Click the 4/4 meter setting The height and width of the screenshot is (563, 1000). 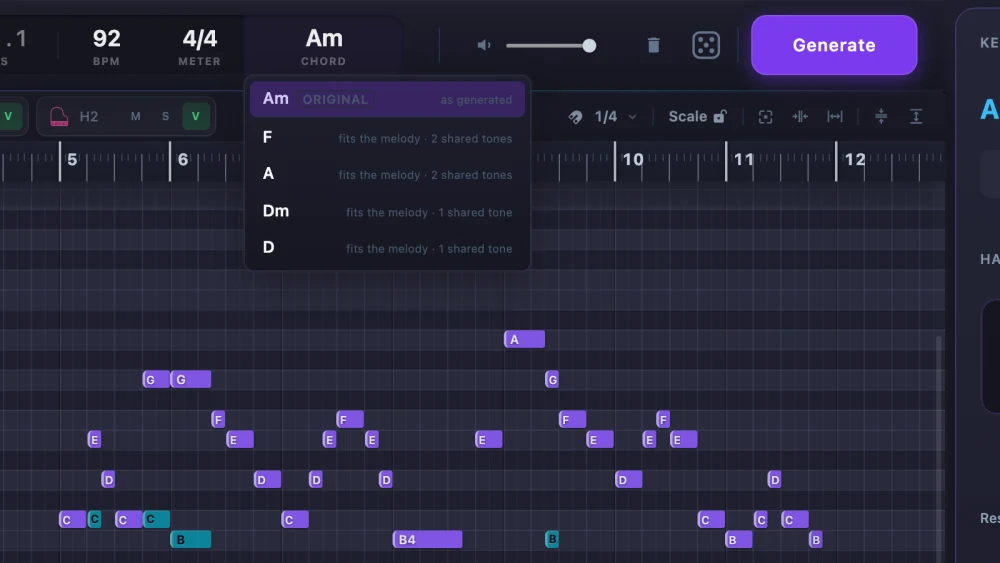coord(200,46)
